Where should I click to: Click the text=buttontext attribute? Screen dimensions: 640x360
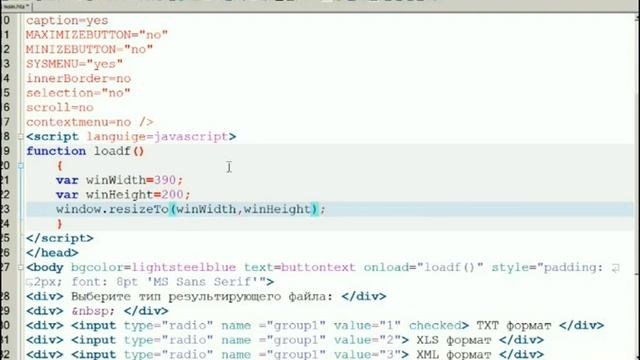300,268
